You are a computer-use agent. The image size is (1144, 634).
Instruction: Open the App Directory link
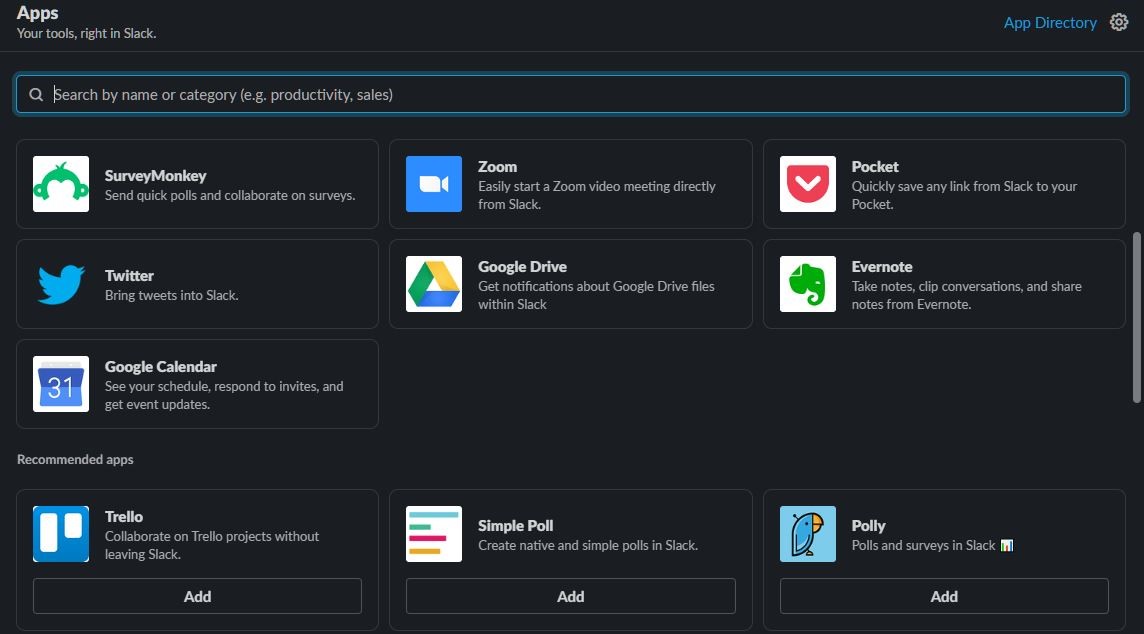pyautogui.click(x=1050, y=23)
